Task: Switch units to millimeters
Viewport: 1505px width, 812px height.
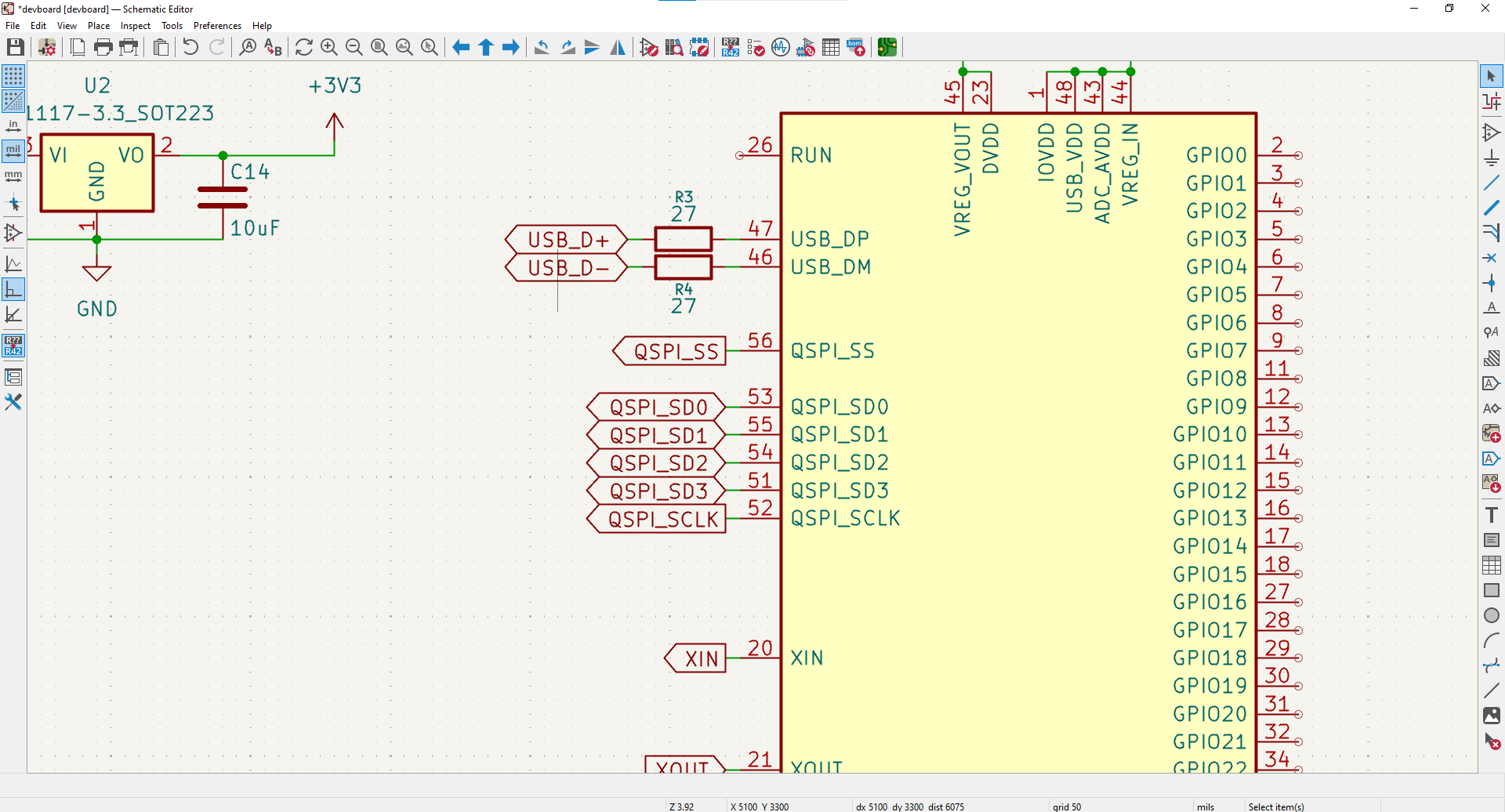Action: coord(13,176)
